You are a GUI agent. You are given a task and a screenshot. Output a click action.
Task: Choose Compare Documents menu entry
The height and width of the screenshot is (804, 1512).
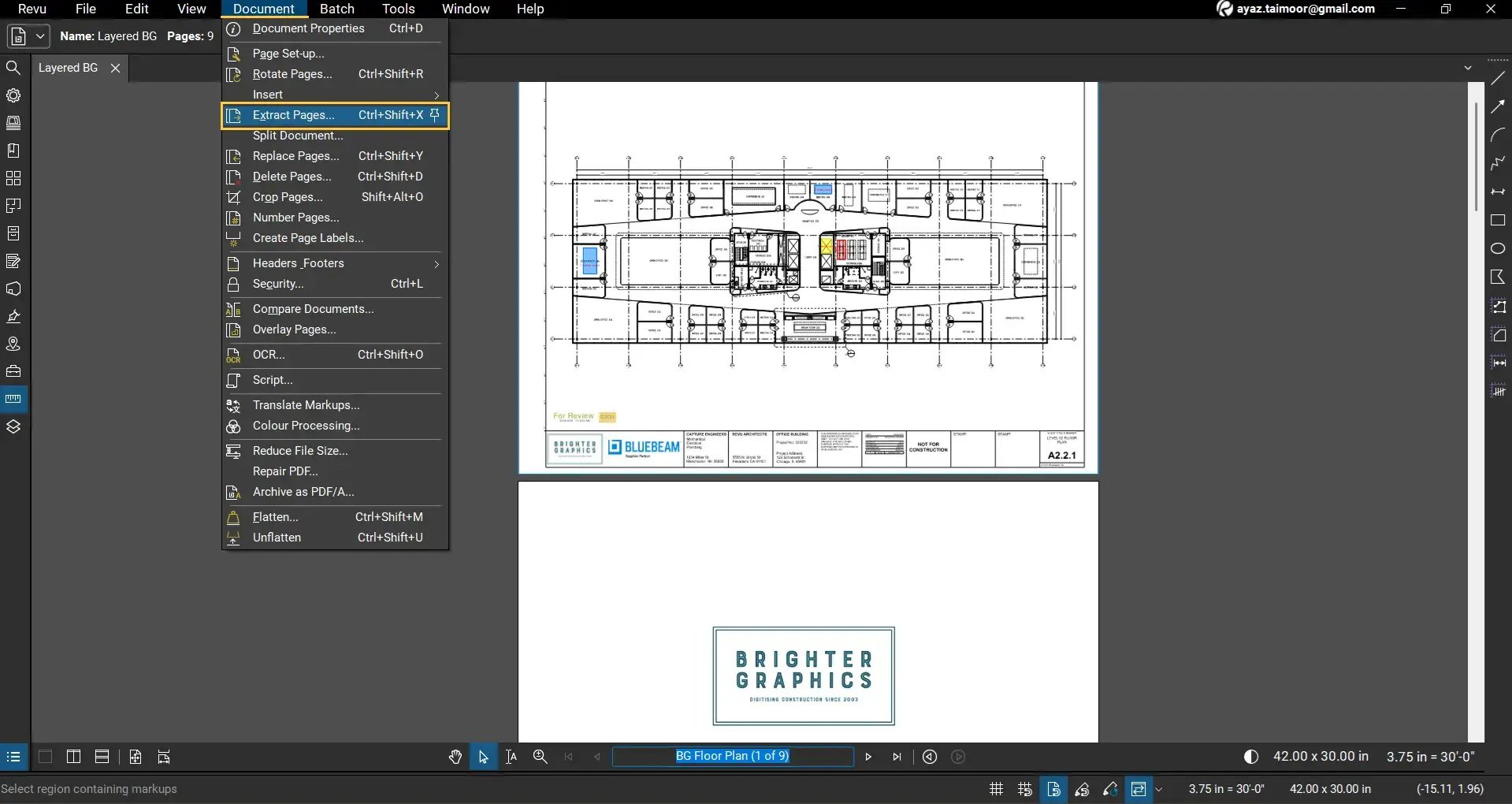(x=335, y=309)
